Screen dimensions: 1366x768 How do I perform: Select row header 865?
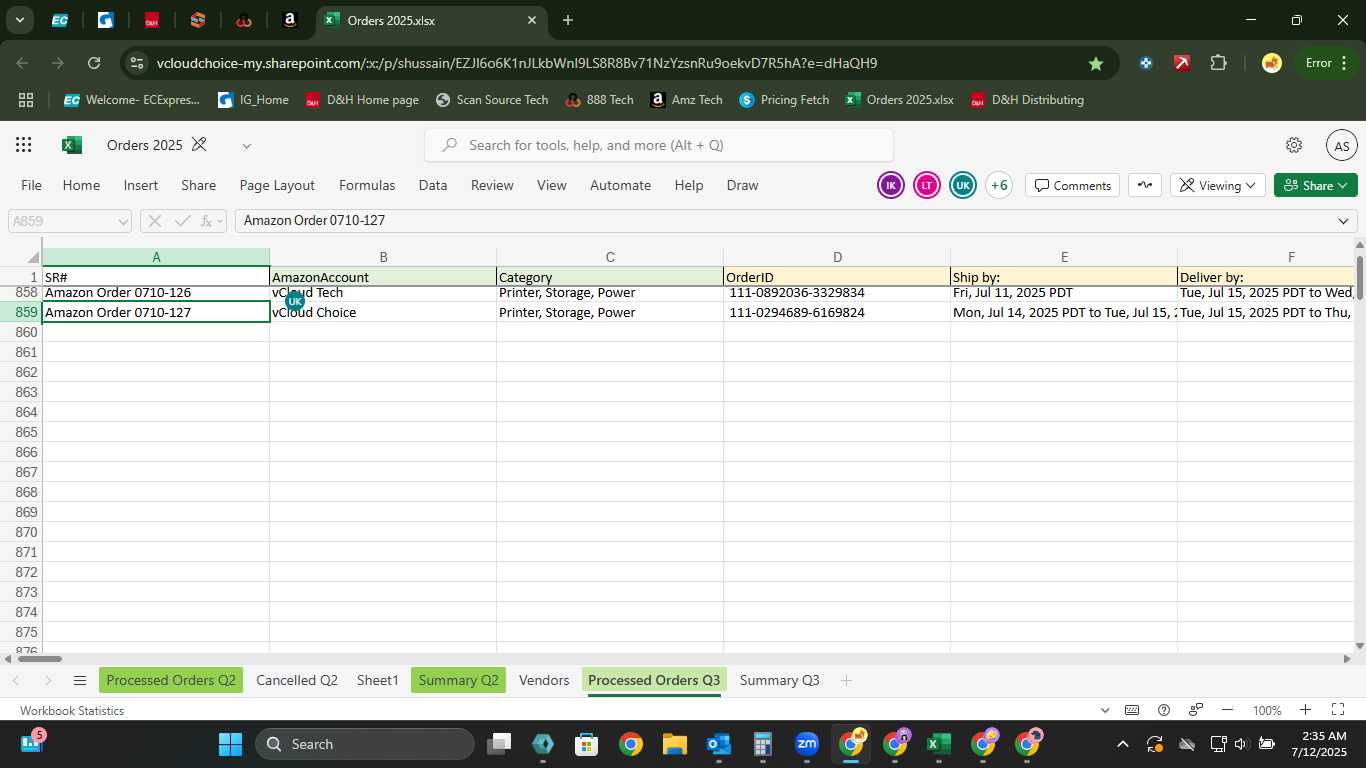point(21,432)
